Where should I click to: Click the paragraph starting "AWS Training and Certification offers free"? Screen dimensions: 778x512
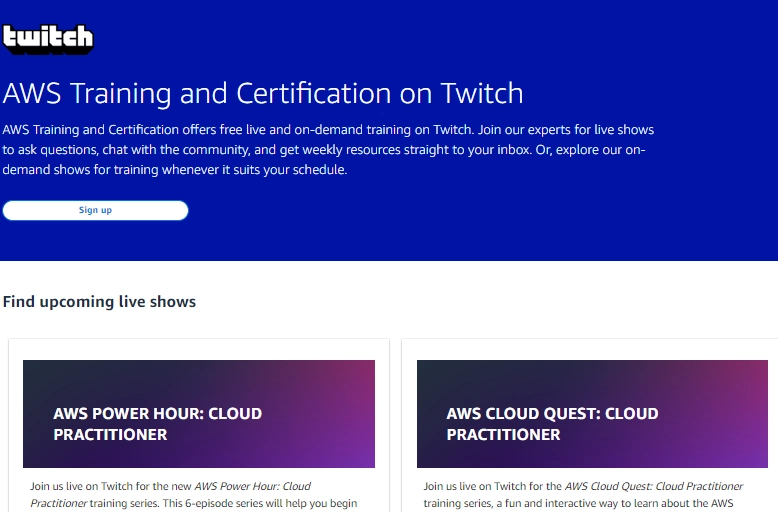[328, 149]
